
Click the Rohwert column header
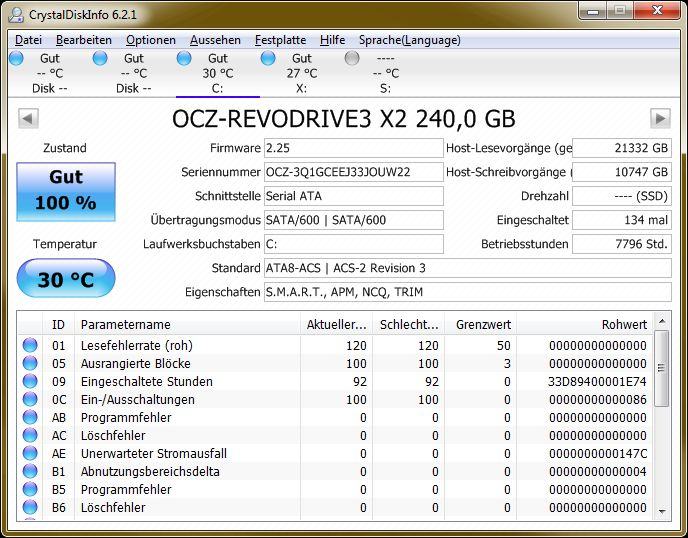pos(585,324)
